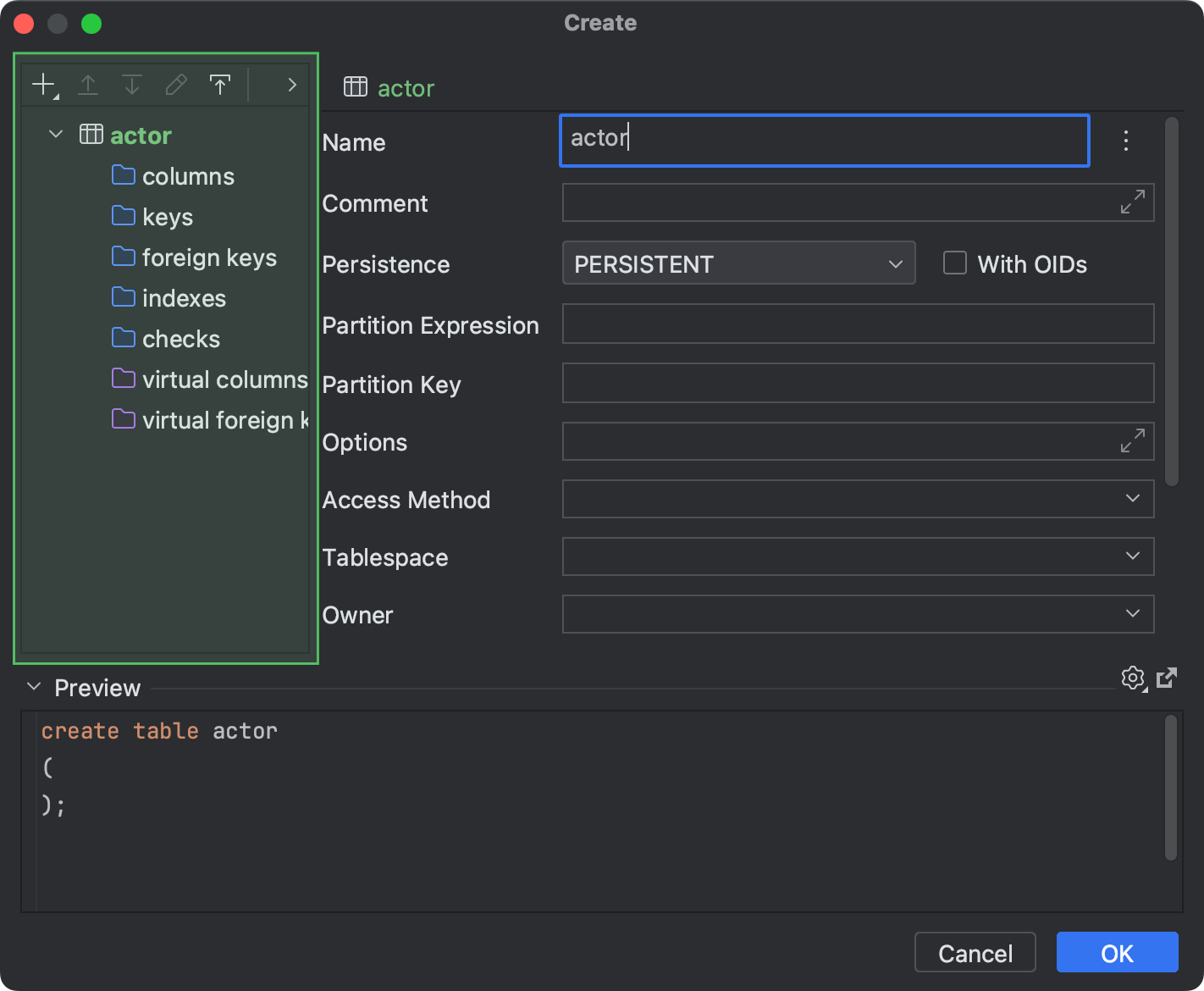1204x991 pixels.
Task: Click the expand icon inside the Comment field
Action: click(1131, 202)
